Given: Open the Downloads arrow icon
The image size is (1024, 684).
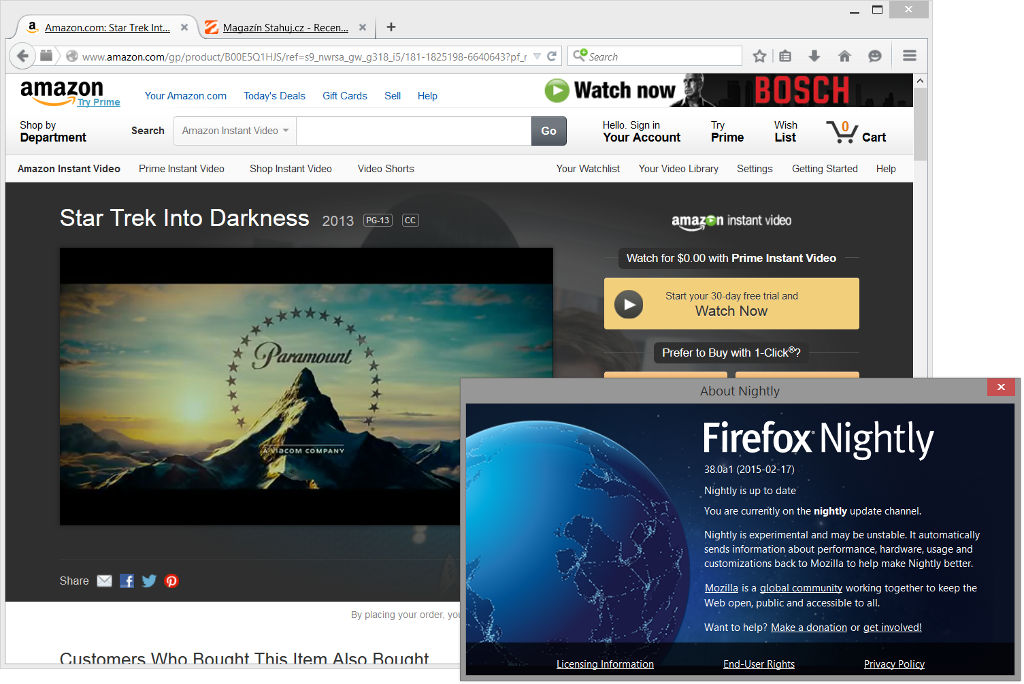Looking at the screenshot, I should click(x=814, y=56).
